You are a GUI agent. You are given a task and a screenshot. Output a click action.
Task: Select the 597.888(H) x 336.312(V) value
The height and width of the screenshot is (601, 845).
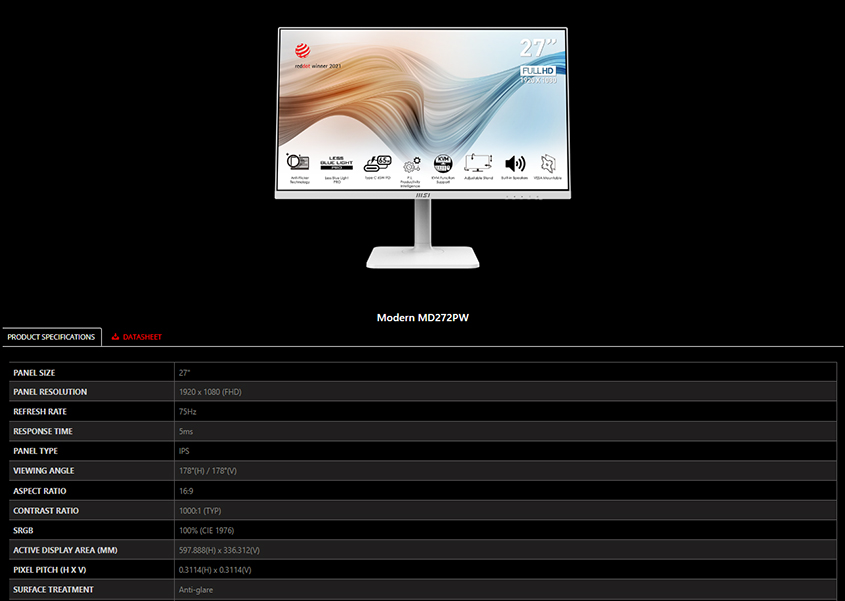click(x=219, y=550)
